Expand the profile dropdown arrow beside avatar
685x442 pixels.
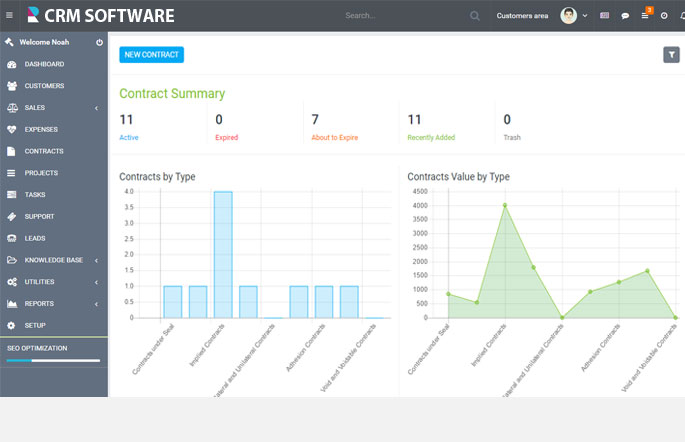(585, 16)
